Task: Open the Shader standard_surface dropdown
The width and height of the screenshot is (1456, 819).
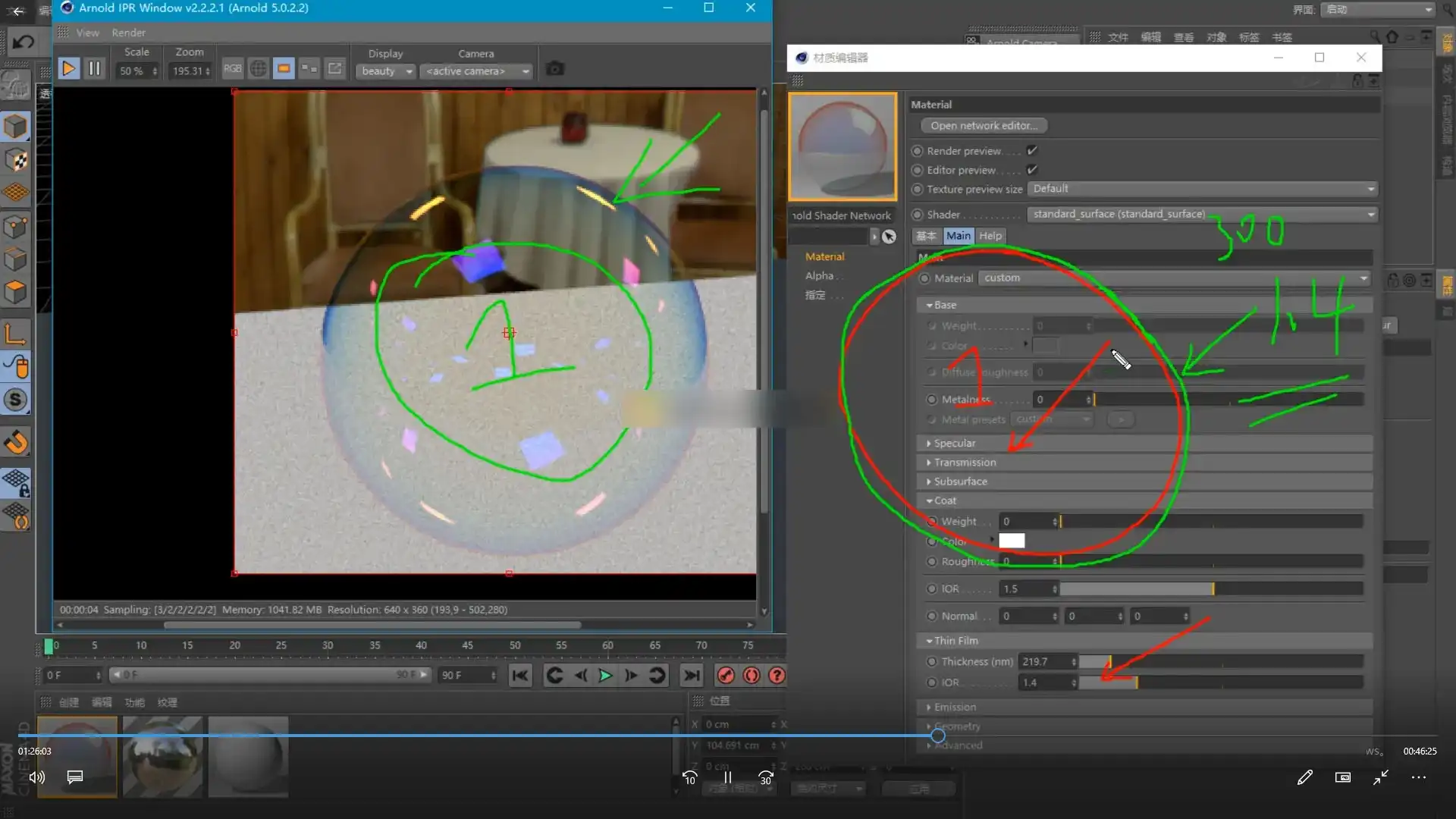Action: 1202,215
